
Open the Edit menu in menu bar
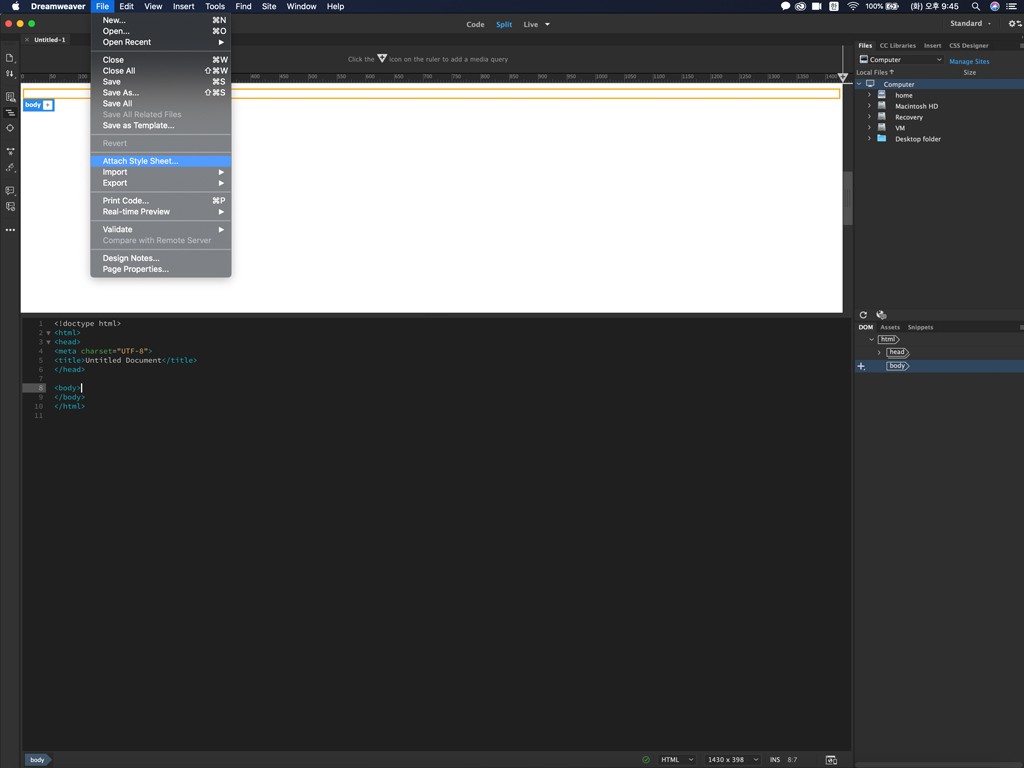click(126, 6)
